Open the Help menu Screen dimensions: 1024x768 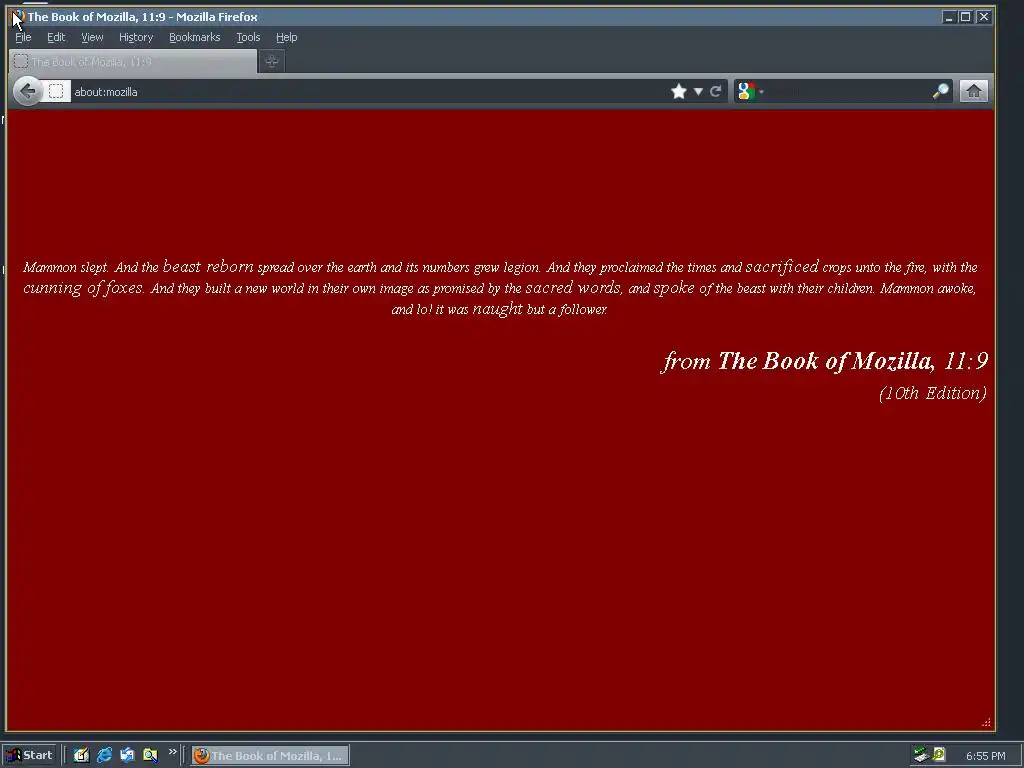click(286, 37)
